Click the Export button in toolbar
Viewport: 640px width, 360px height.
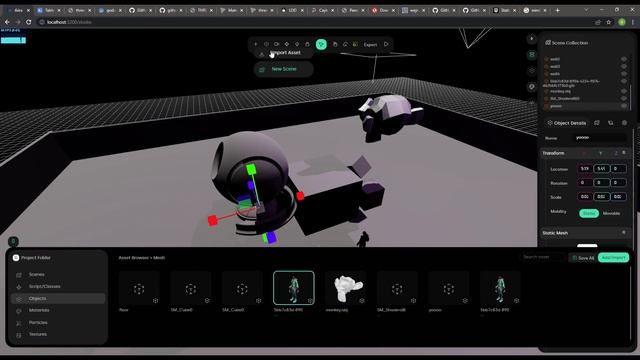[370, 44]
